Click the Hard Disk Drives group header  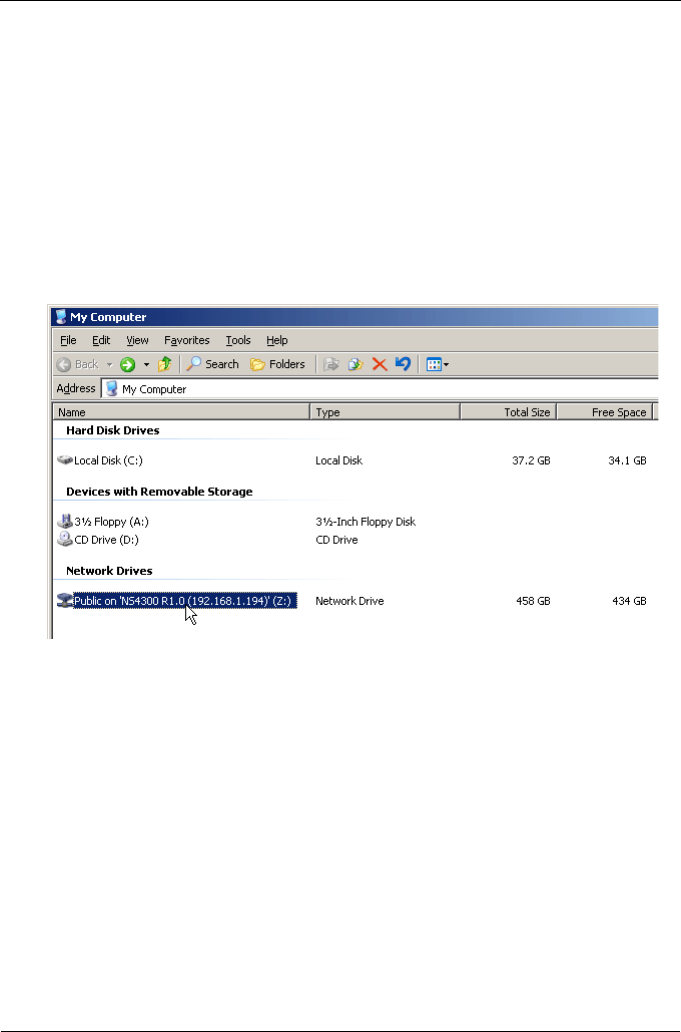click(x=113, y=430)
